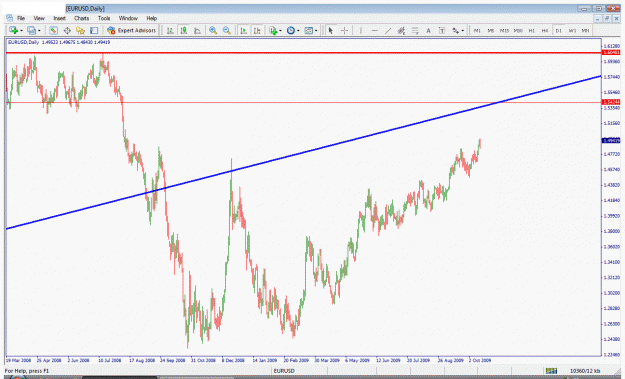Open the Tools menu
This screenshot has height=379, width=625.
[104, 18]
